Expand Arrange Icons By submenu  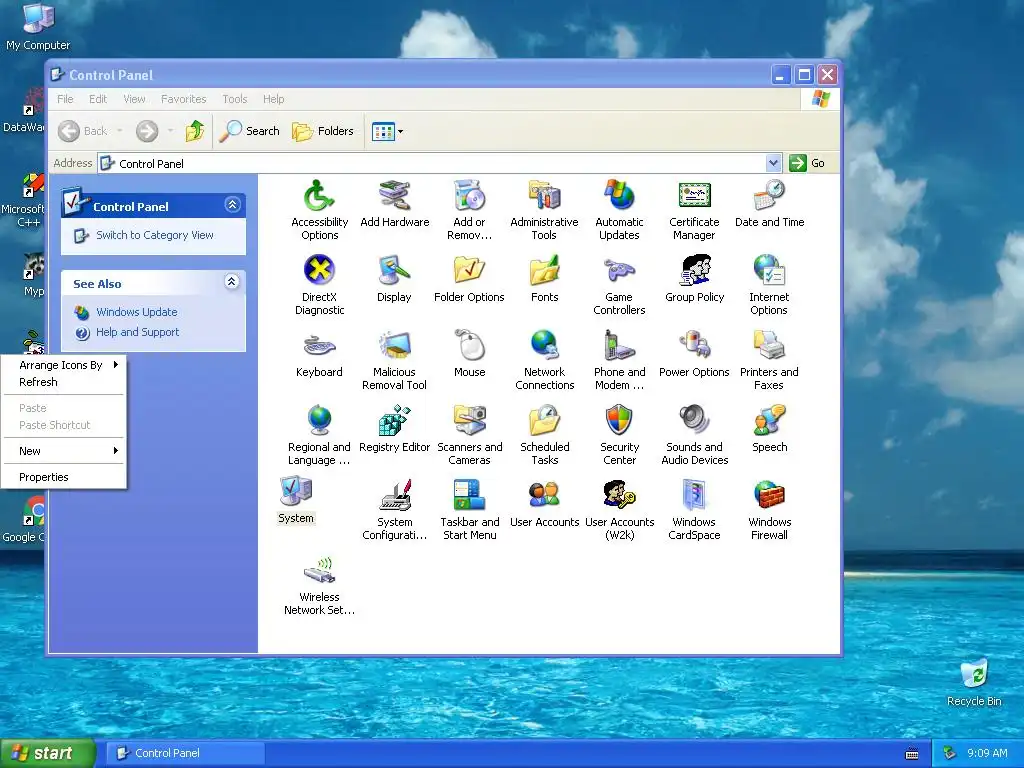click(x=63, y=365)
